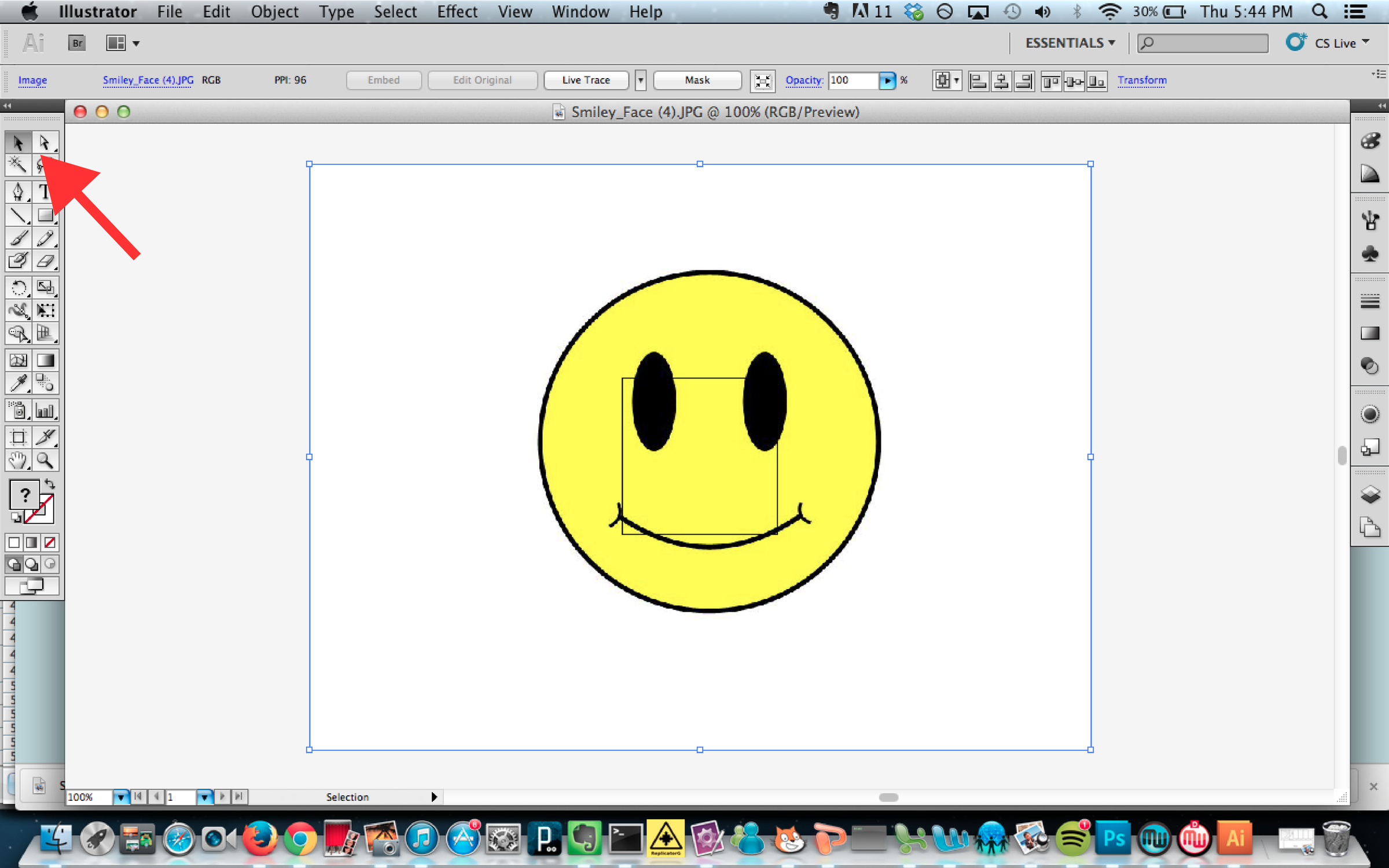Select the Eyedropper tool

tap(18, 382)
